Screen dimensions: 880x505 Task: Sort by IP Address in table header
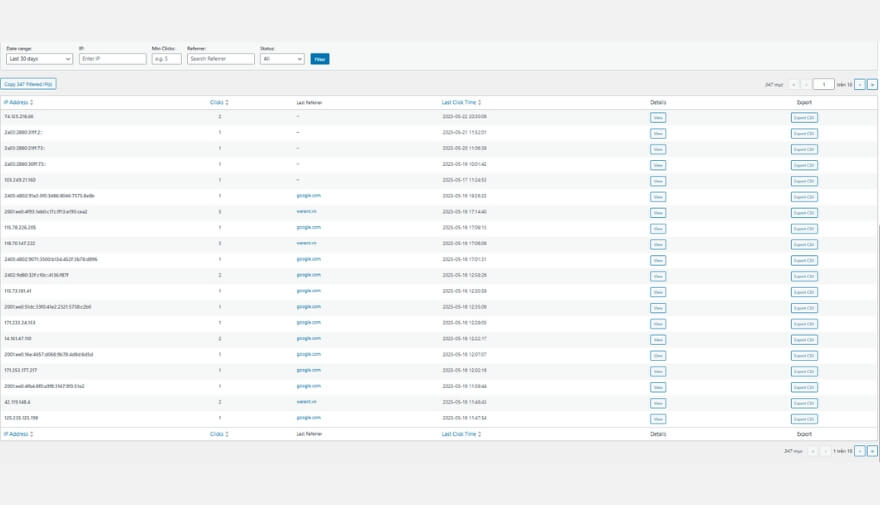(x=18, y=102)
